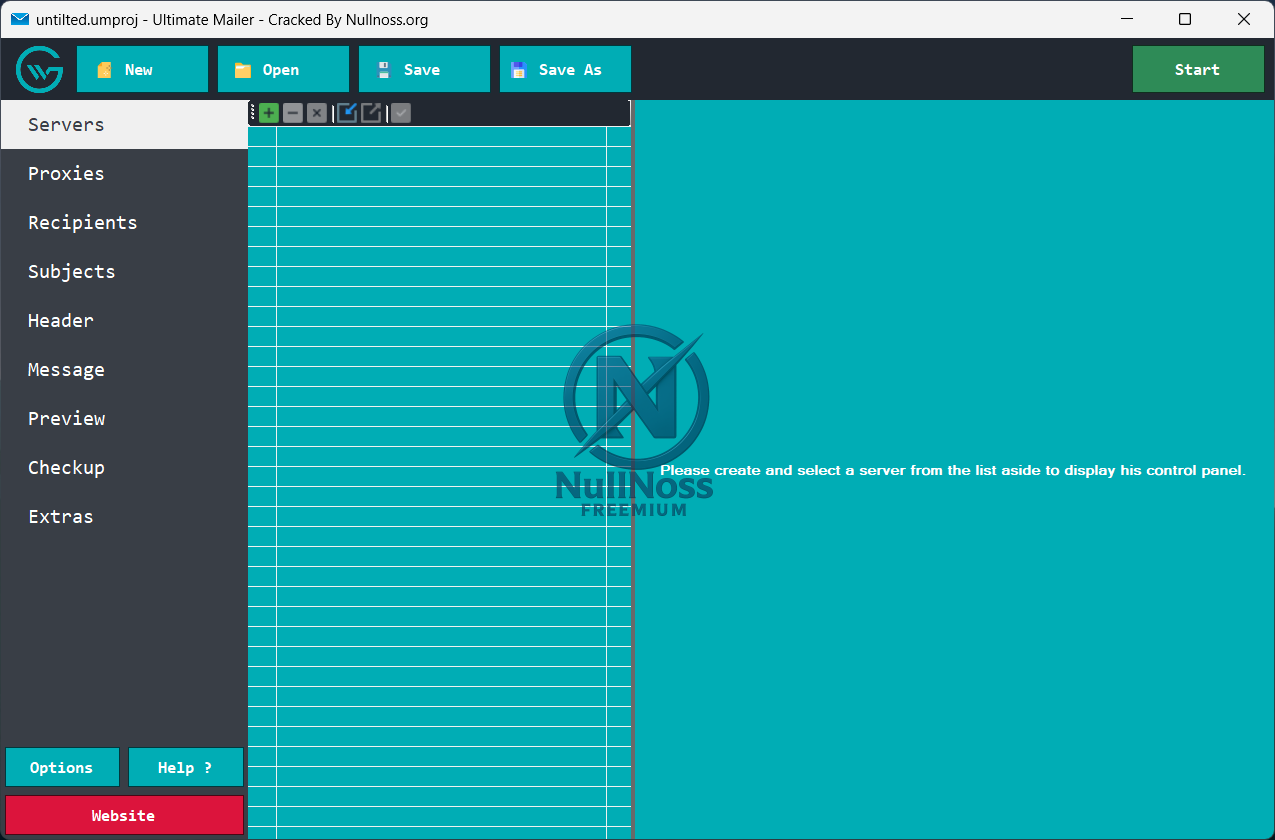Open the Recipients section
Image resolution: width=1275 pixels, height=840 pixels.
pyautogui.click(x=82, y=222)
